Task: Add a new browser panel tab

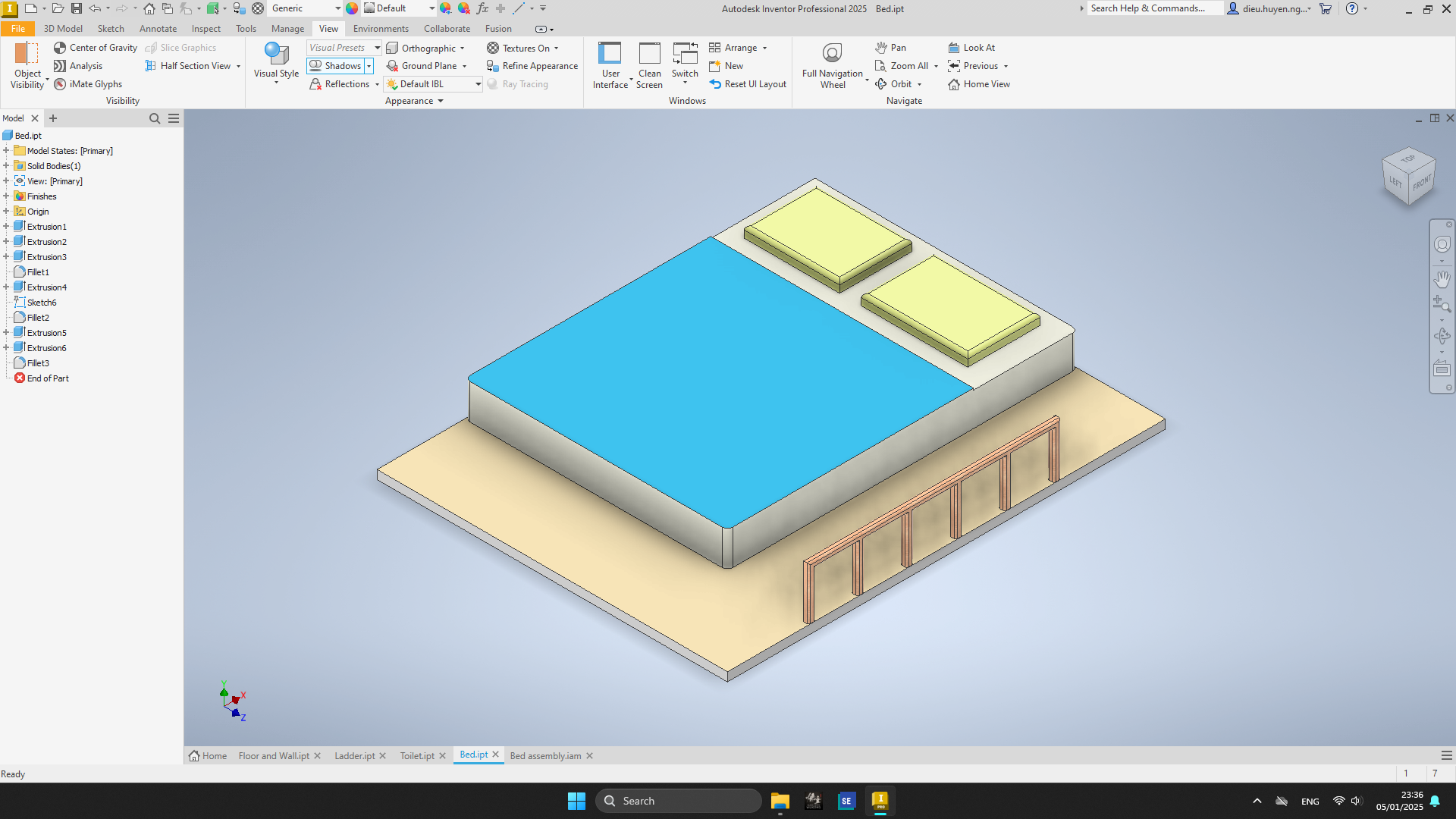Action: click(x=53, y=118)
